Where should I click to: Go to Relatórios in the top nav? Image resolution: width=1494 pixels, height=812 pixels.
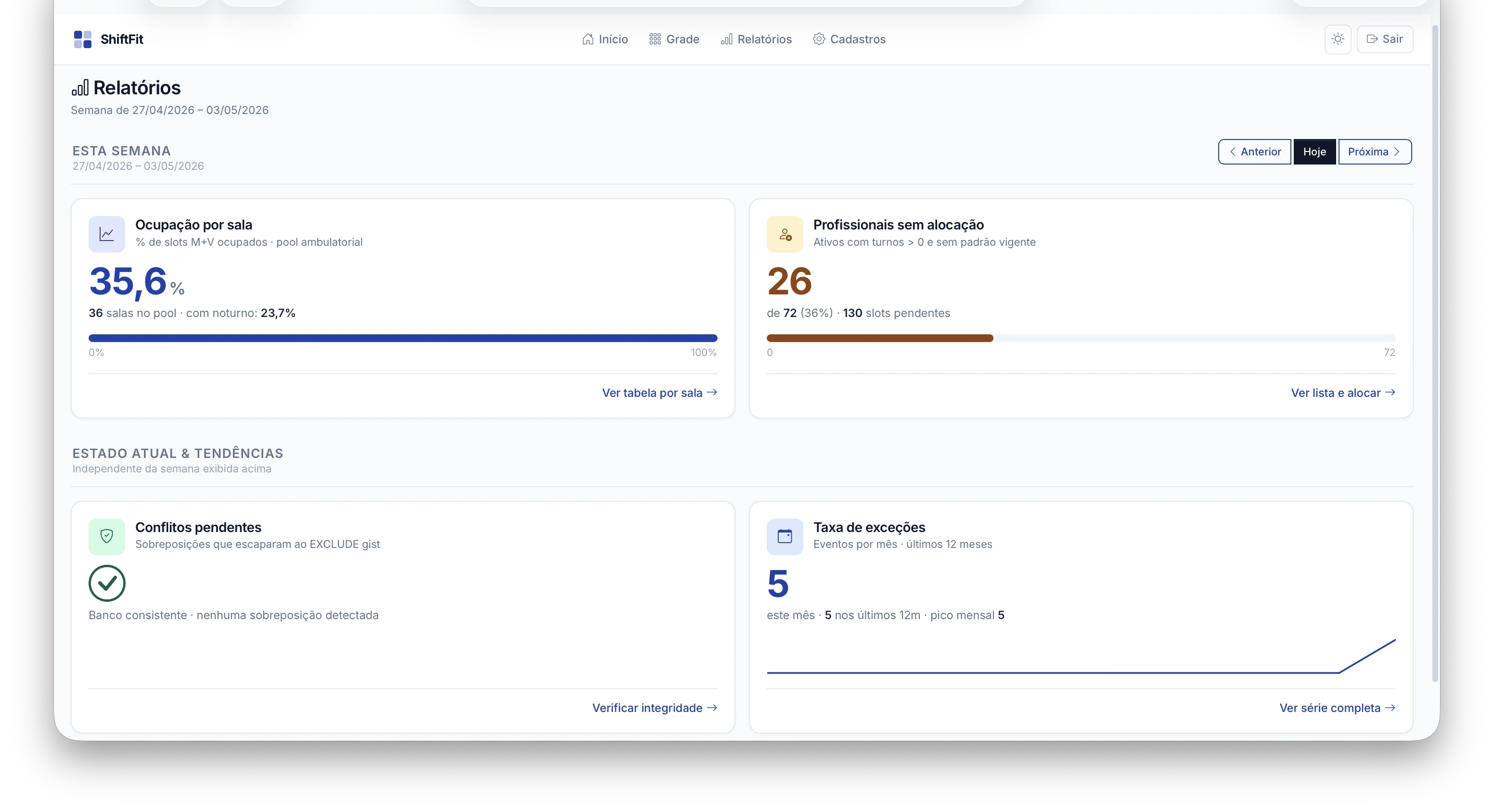(x=756, y=39)
